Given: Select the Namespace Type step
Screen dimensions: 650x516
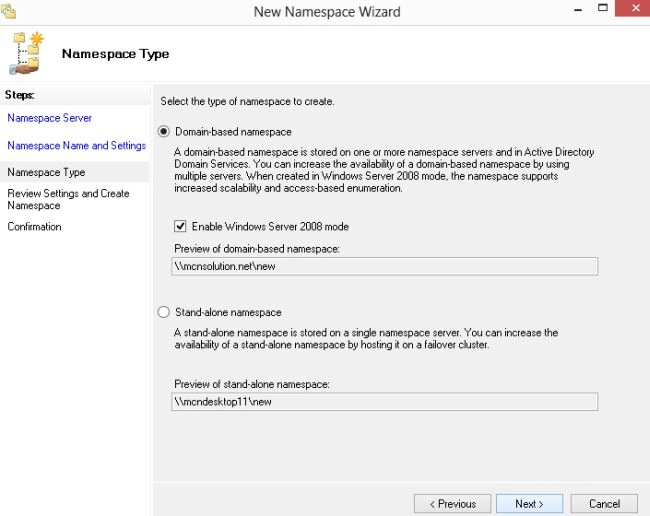Looking at the screenshot, I should (x=46, y=172).
